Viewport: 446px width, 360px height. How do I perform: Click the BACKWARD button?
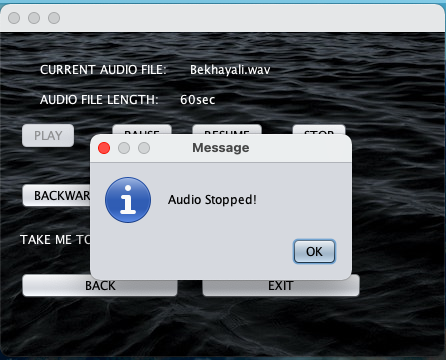pyautogui.click(x=57, y=195)
